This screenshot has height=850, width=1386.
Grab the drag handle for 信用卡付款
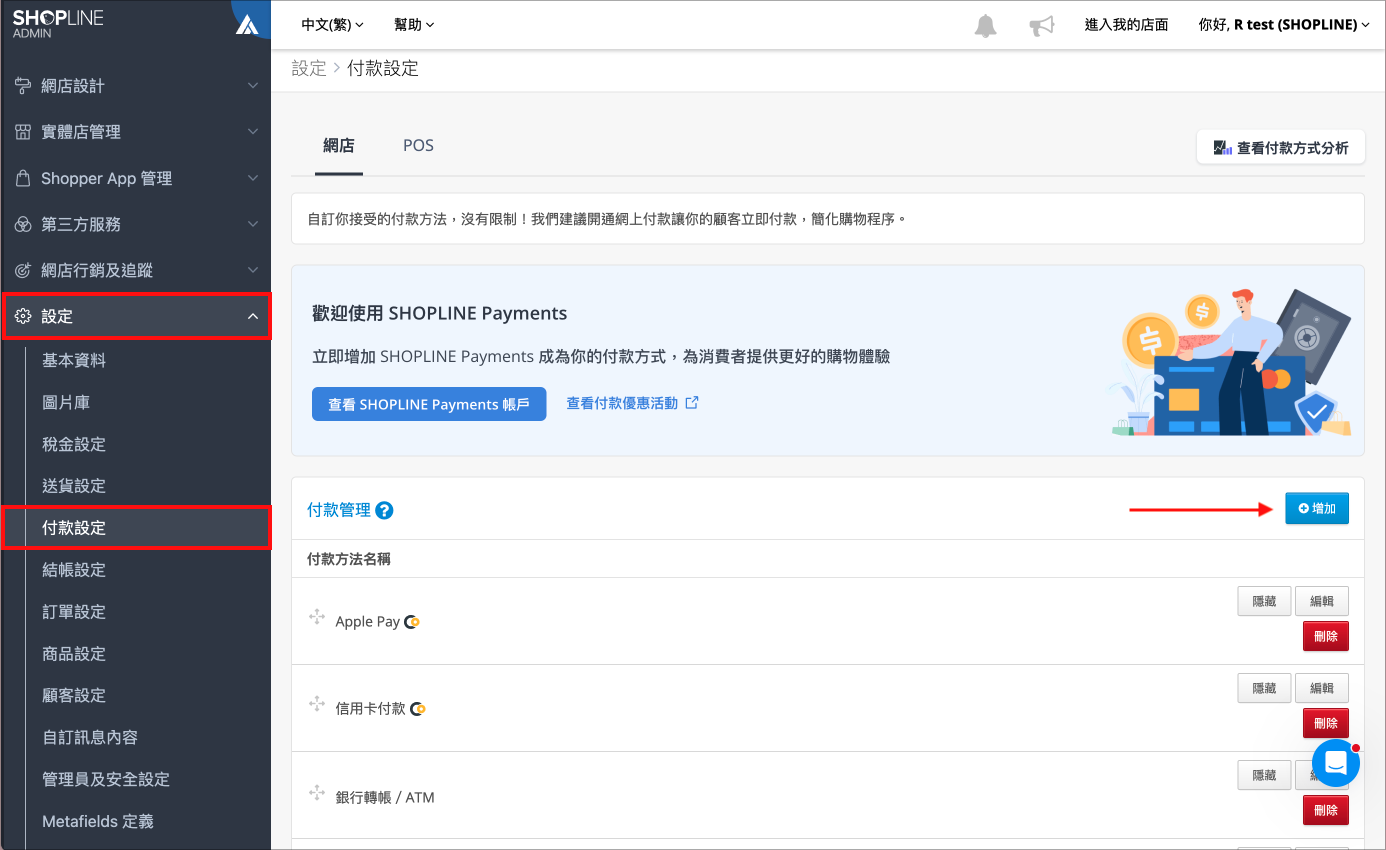tap(317, 704)
